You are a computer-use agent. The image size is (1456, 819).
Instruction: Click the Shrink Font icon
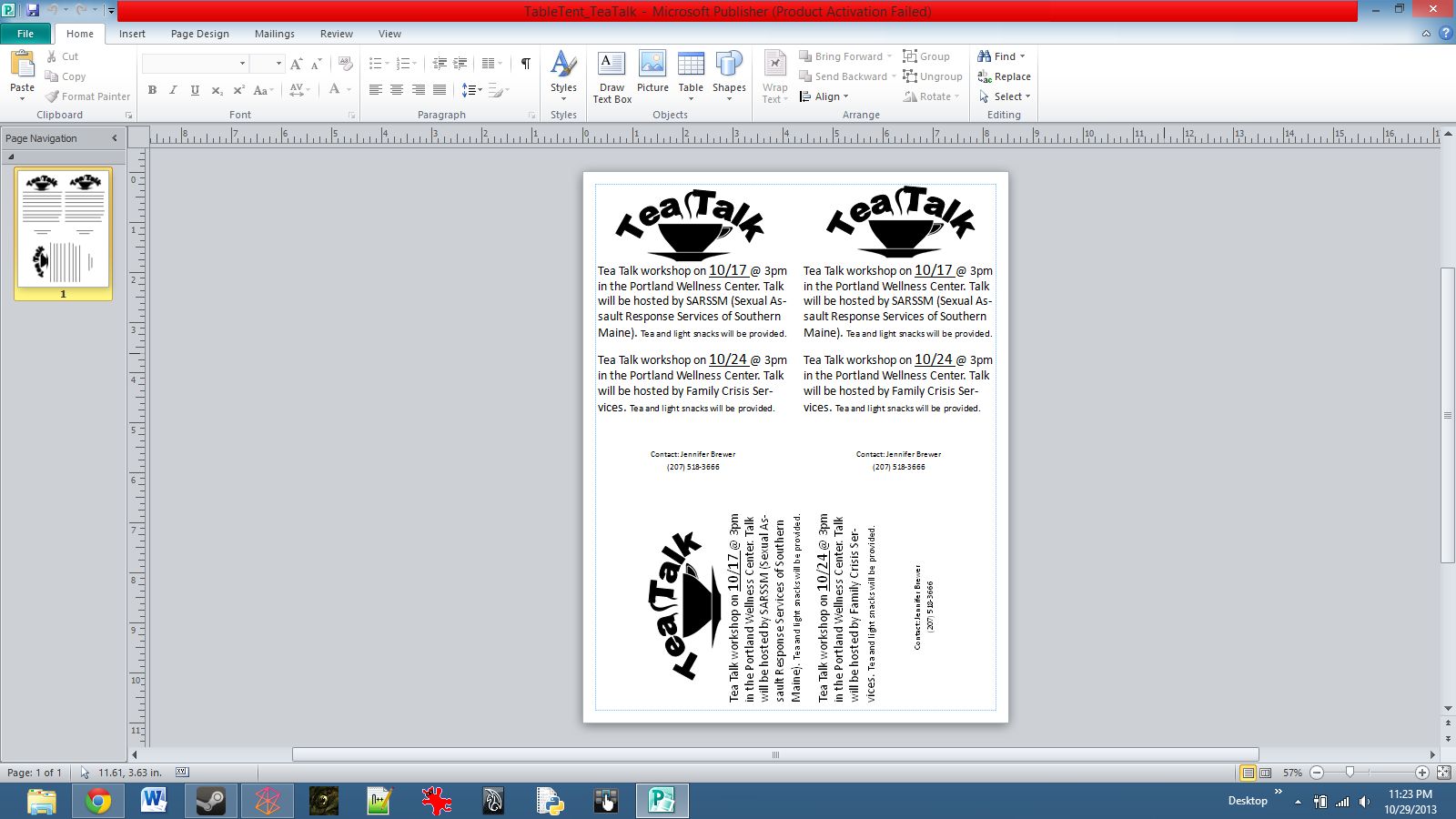(x=316, y=64)
